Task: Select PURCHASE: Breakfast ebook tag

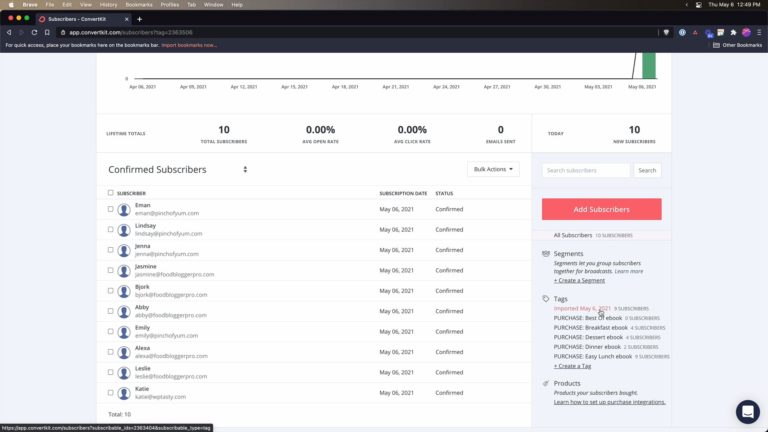Action: tap(591, 328)
